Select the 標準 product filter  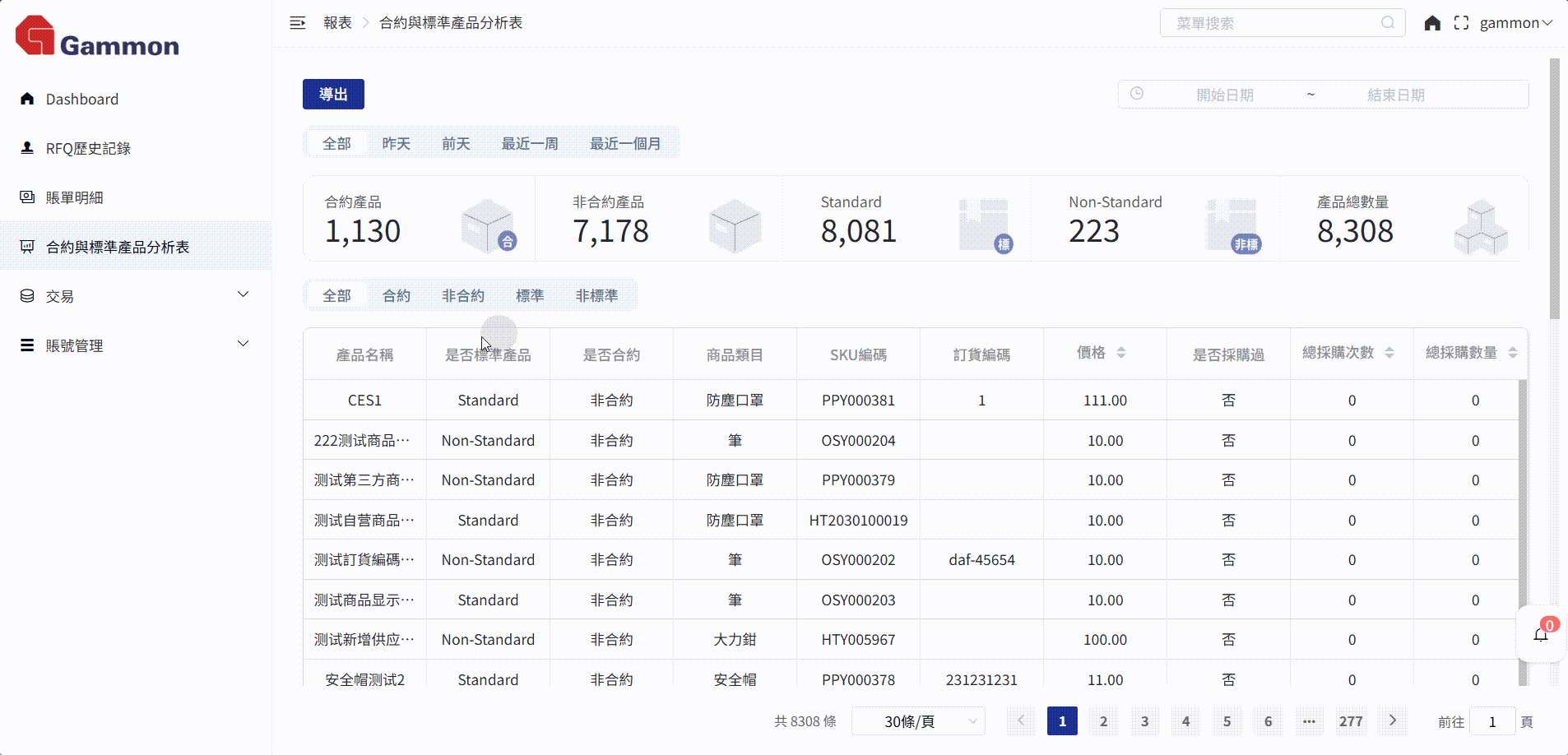530,296
